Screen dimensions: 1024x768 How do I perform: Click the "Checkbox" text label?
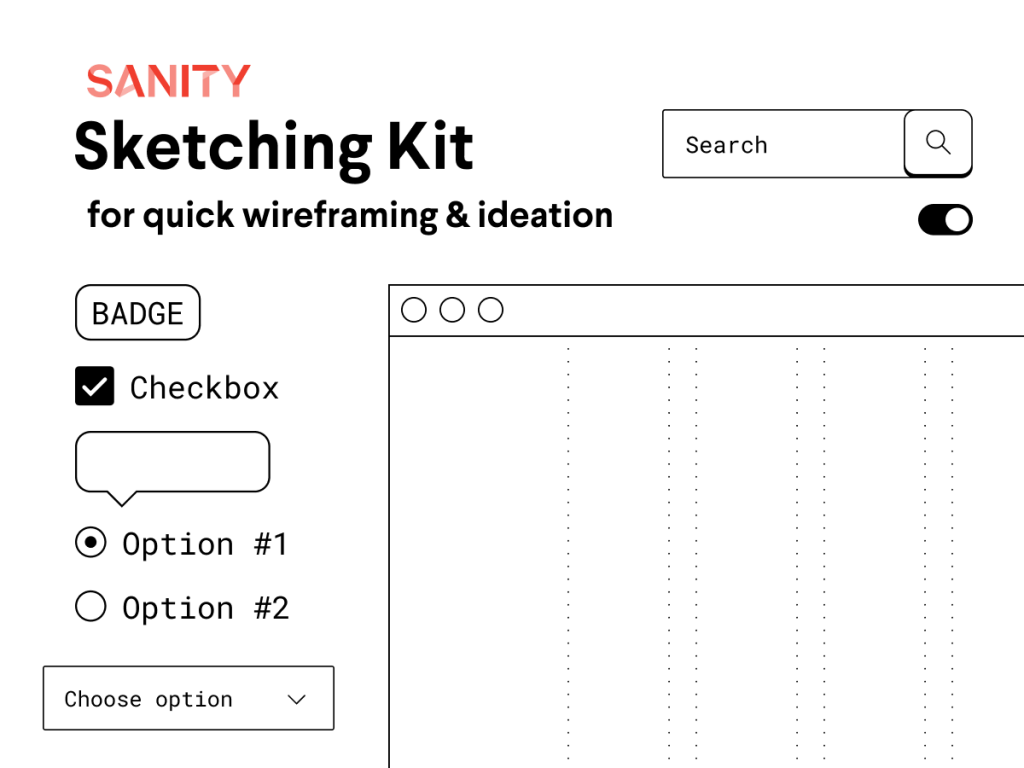(x=204, y=388)
